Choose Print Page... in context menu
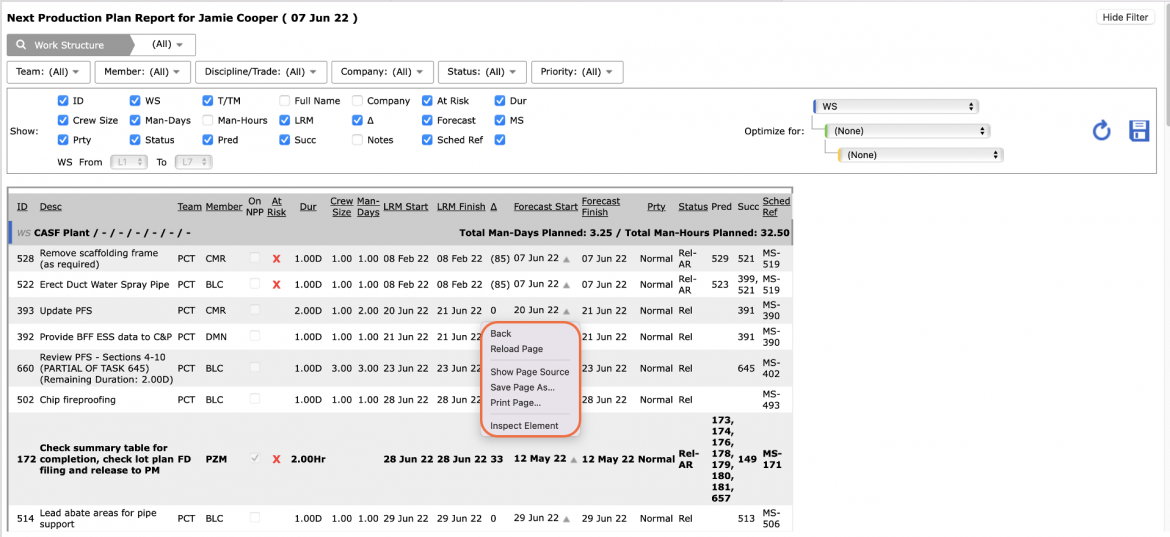This screenshot has height=537, width=1170. 515,403
